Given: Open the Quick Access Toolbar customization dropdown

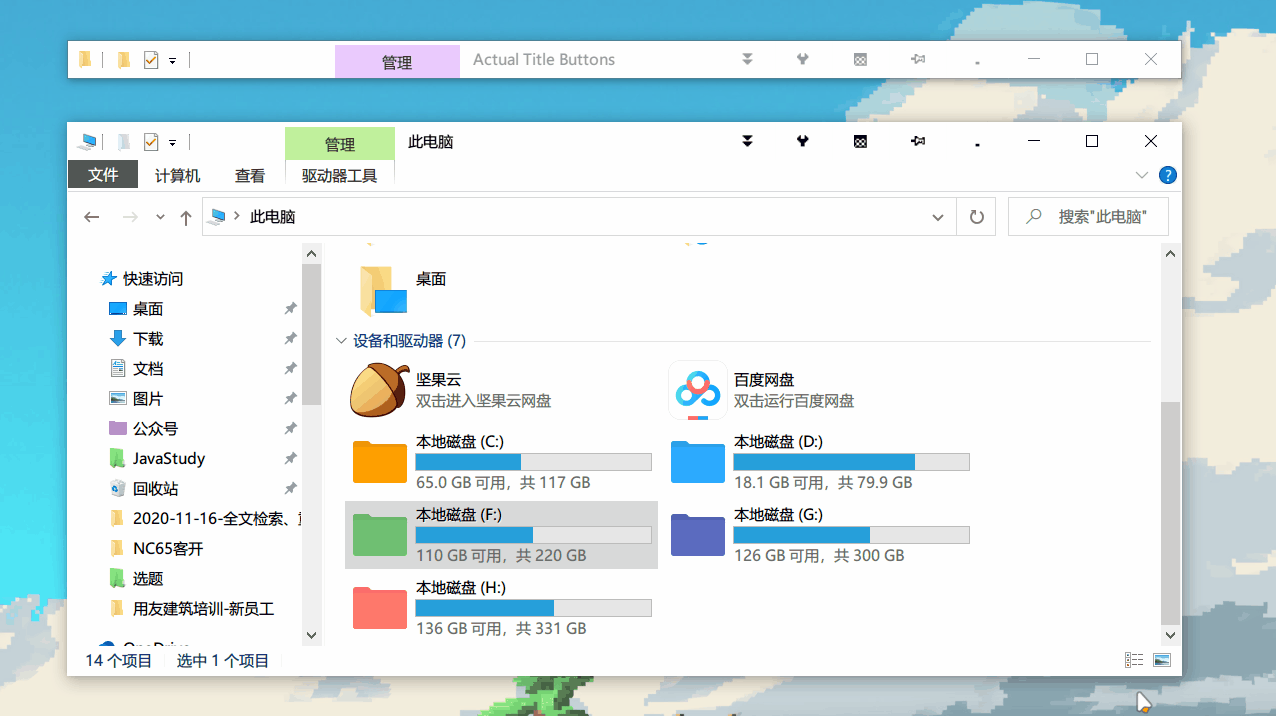Looking at the screenshot, I should 172,141.
